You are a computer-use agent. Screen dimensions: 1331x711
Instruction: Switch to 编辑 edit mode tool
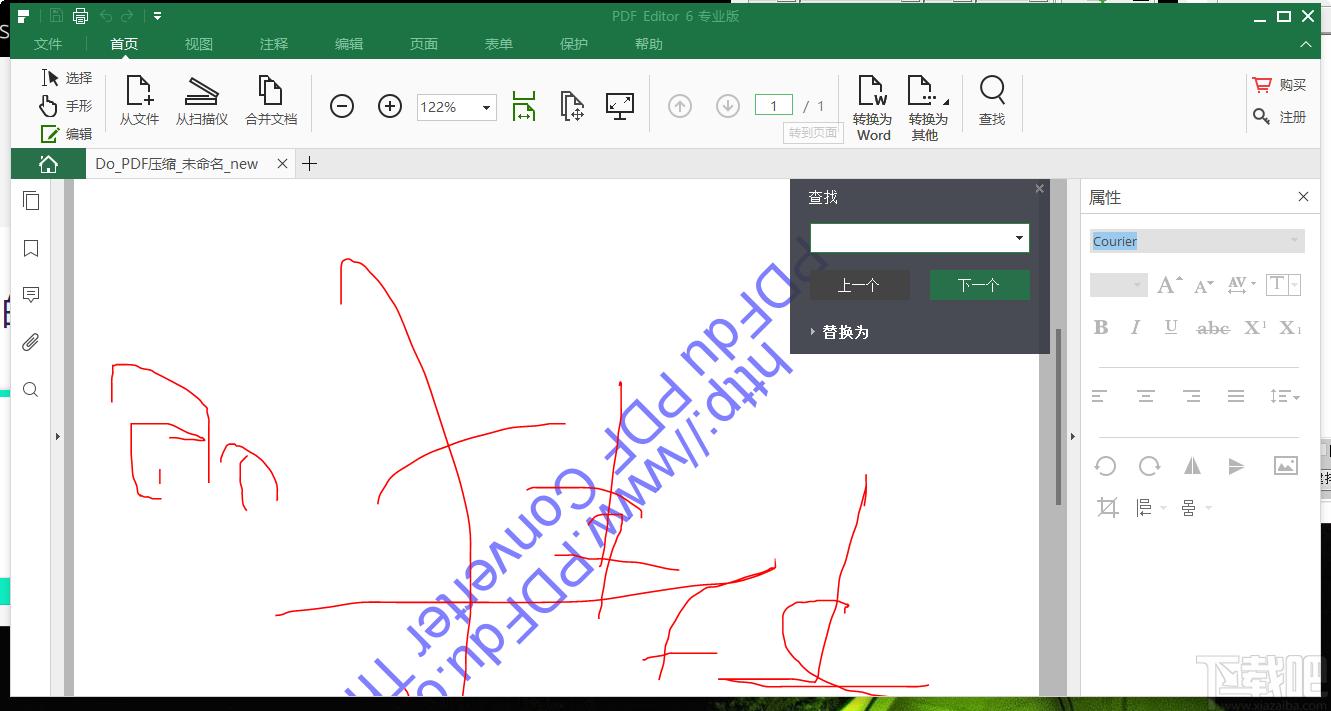click(x=67, y=133)
